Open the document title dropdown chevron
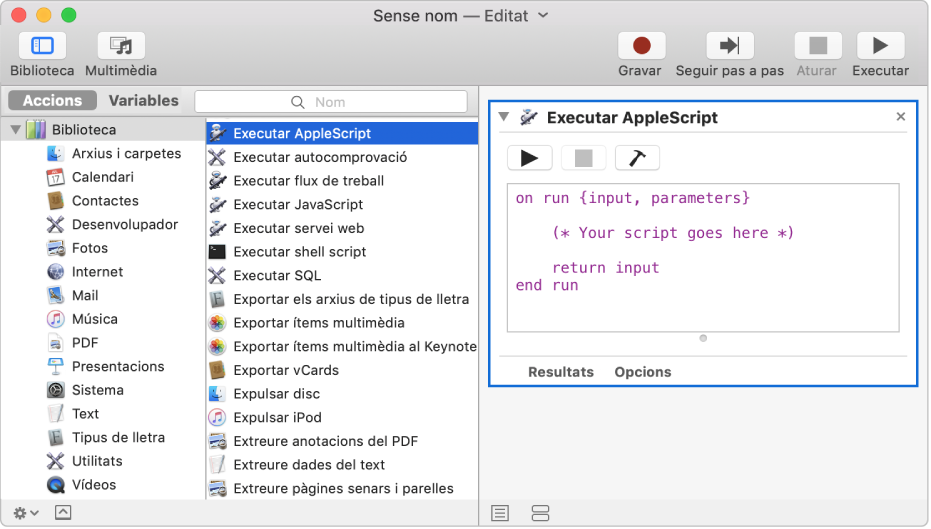This screenshot has width=931, height=529. pyautogui.click(x=543, y=16)
